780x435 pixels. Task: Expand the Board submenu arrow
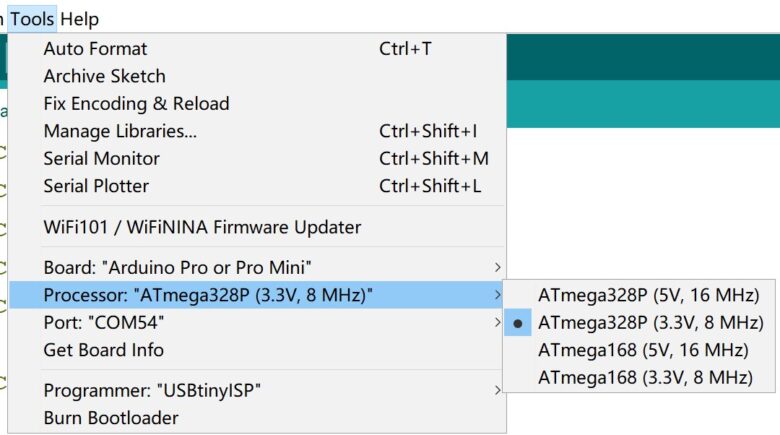497,268
